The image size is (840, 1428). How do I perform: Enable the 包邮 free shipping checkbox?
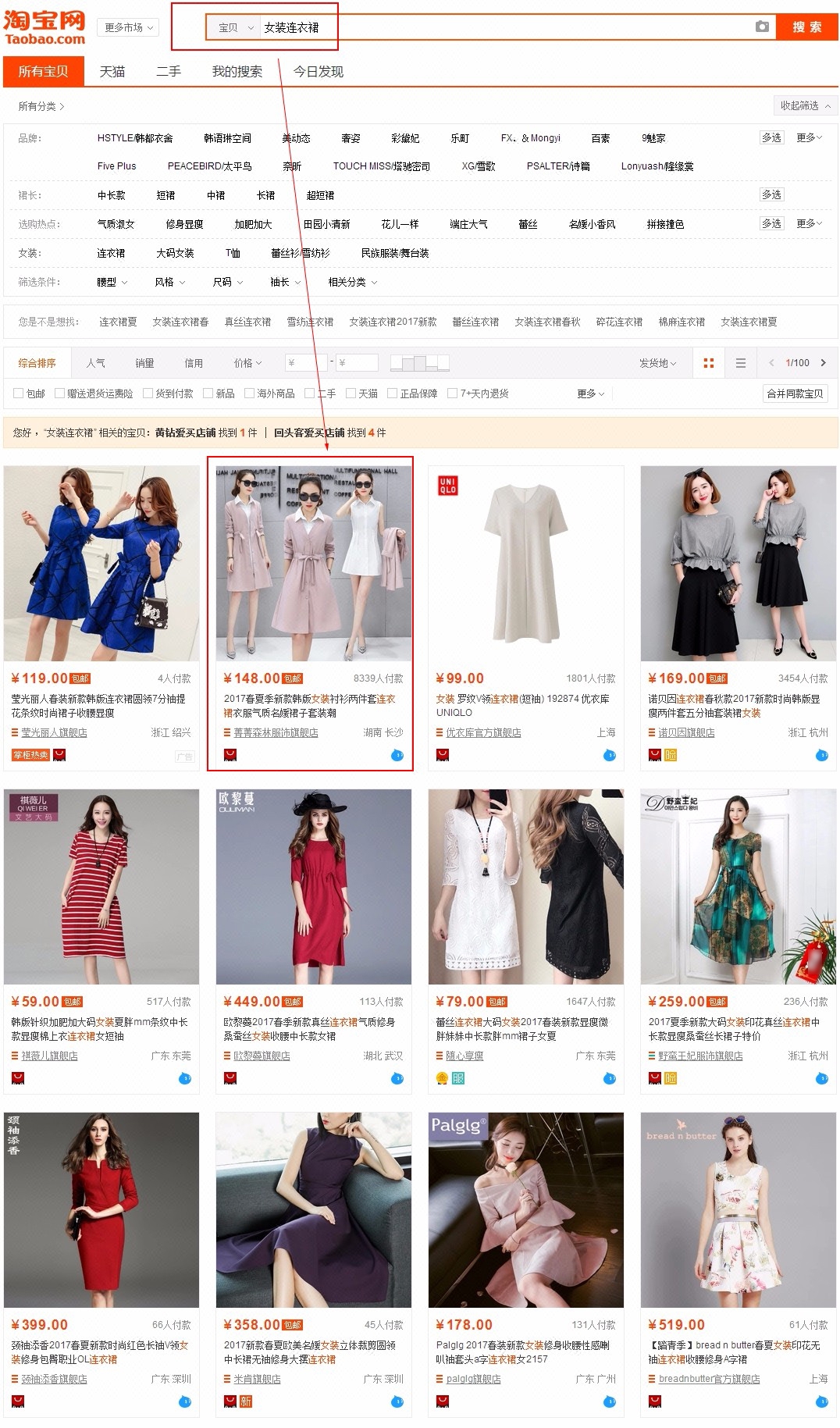click(18, 394)
